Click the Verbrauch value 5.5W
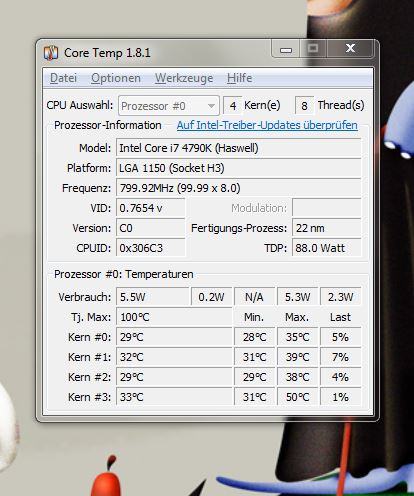This screenshot has width=414, height=496. (153, 297)
